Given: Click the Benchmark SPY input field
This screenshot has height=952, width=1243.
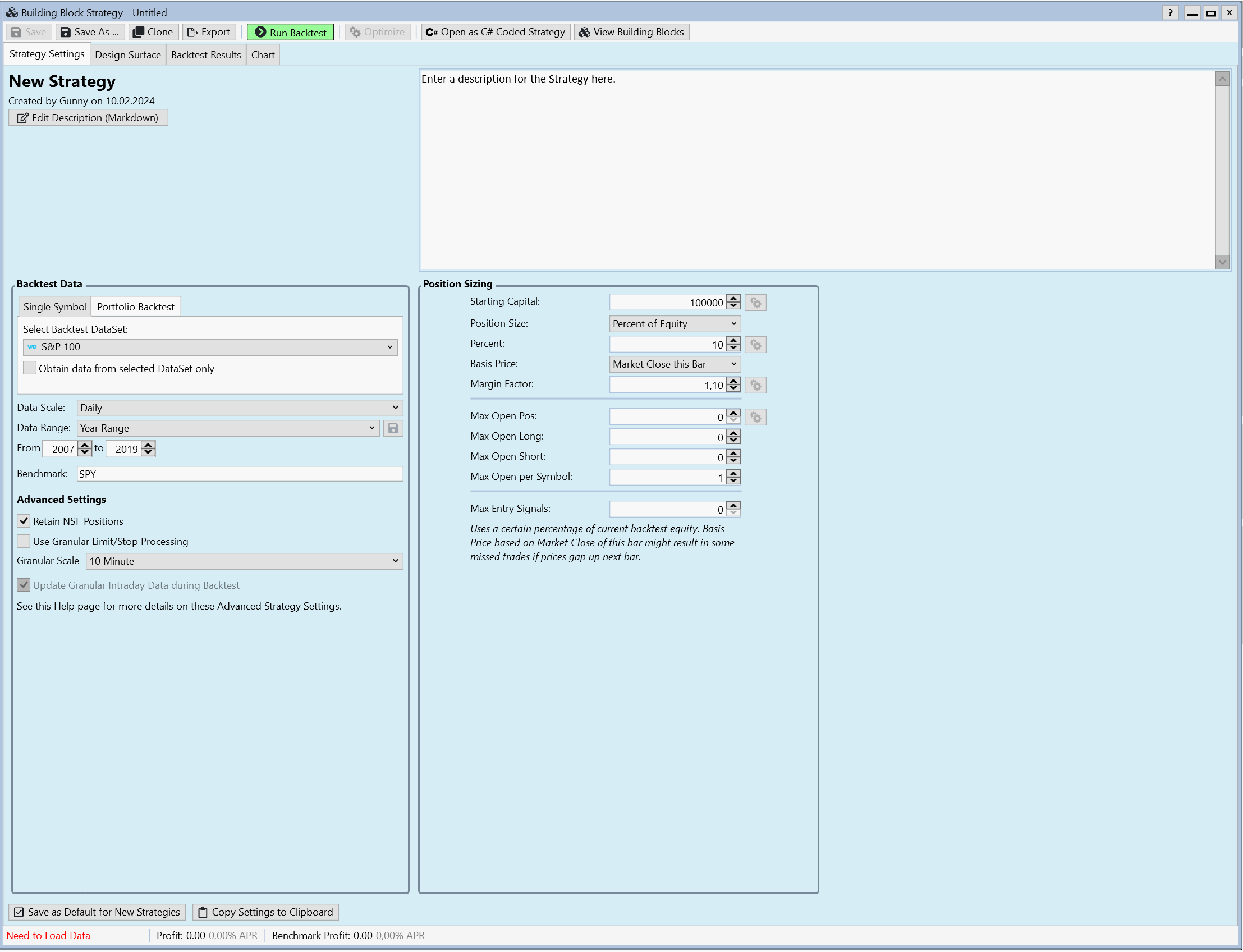Looking at the screenshot, I should pos(239,474).
